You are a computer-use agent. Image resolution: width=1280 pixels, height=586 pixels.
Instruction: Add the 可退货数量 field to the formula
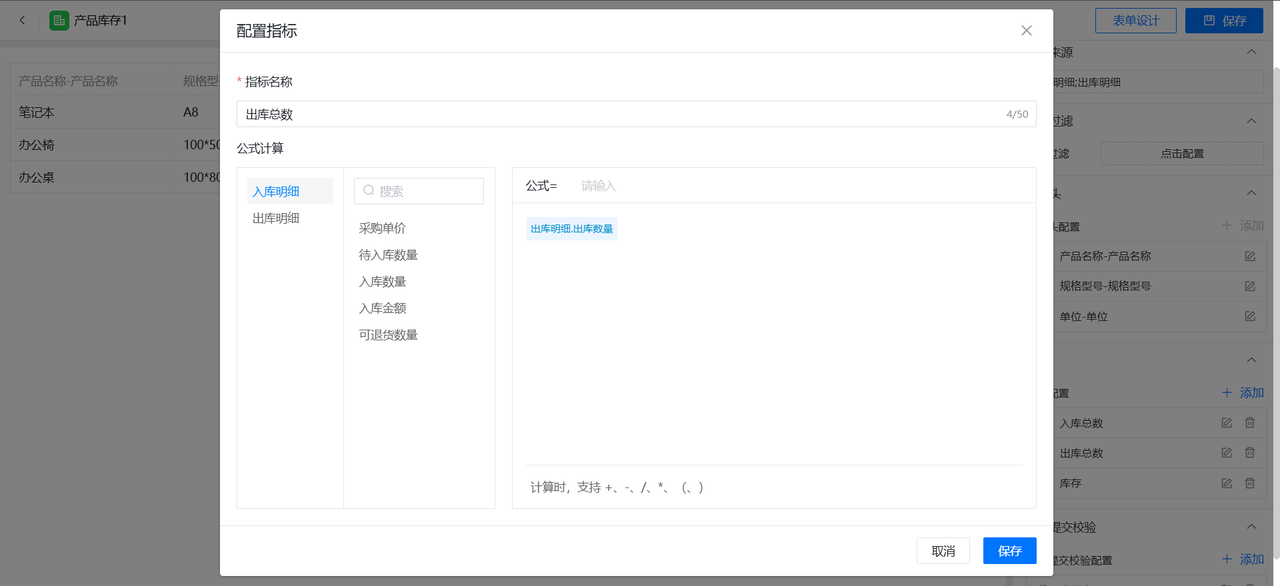388,335
